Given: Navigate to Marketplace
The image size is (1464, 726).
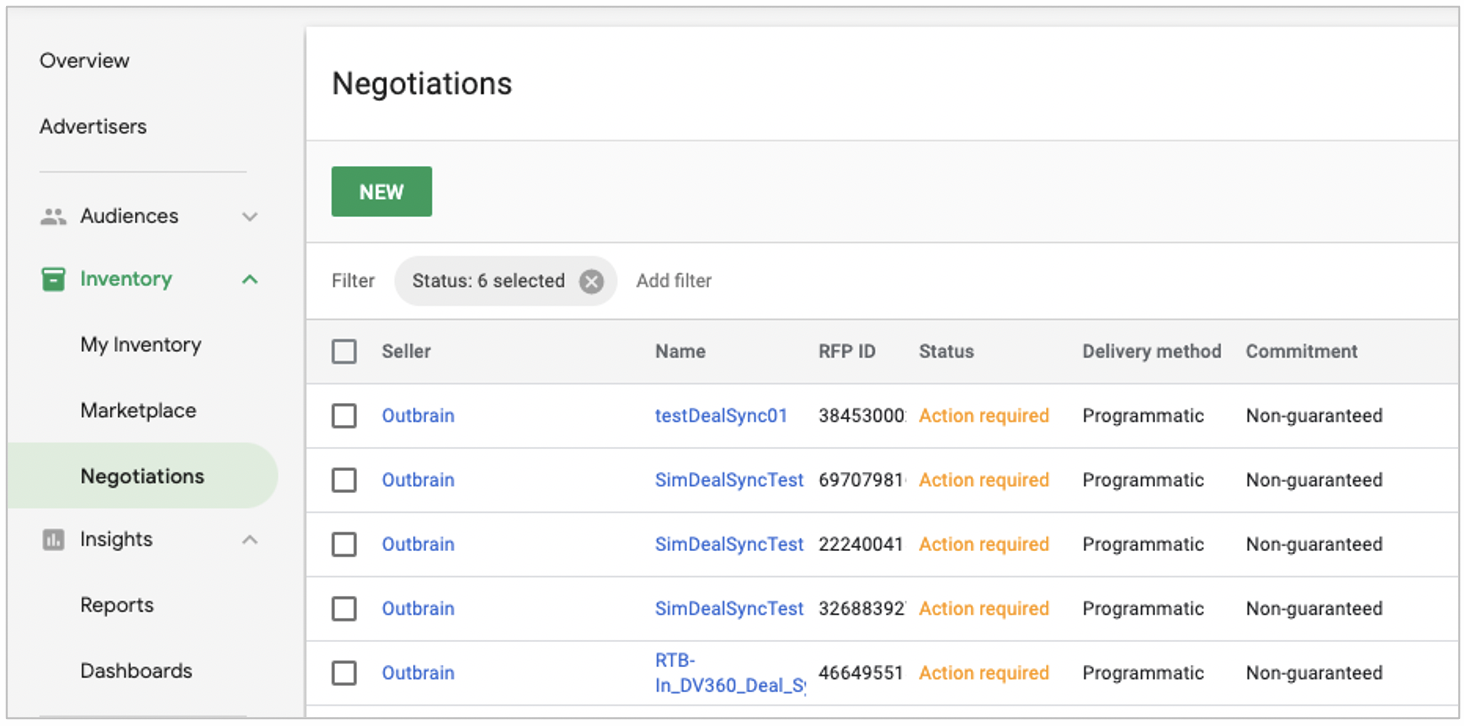Looking at the screenshot, I should click(x=138, y=411).
